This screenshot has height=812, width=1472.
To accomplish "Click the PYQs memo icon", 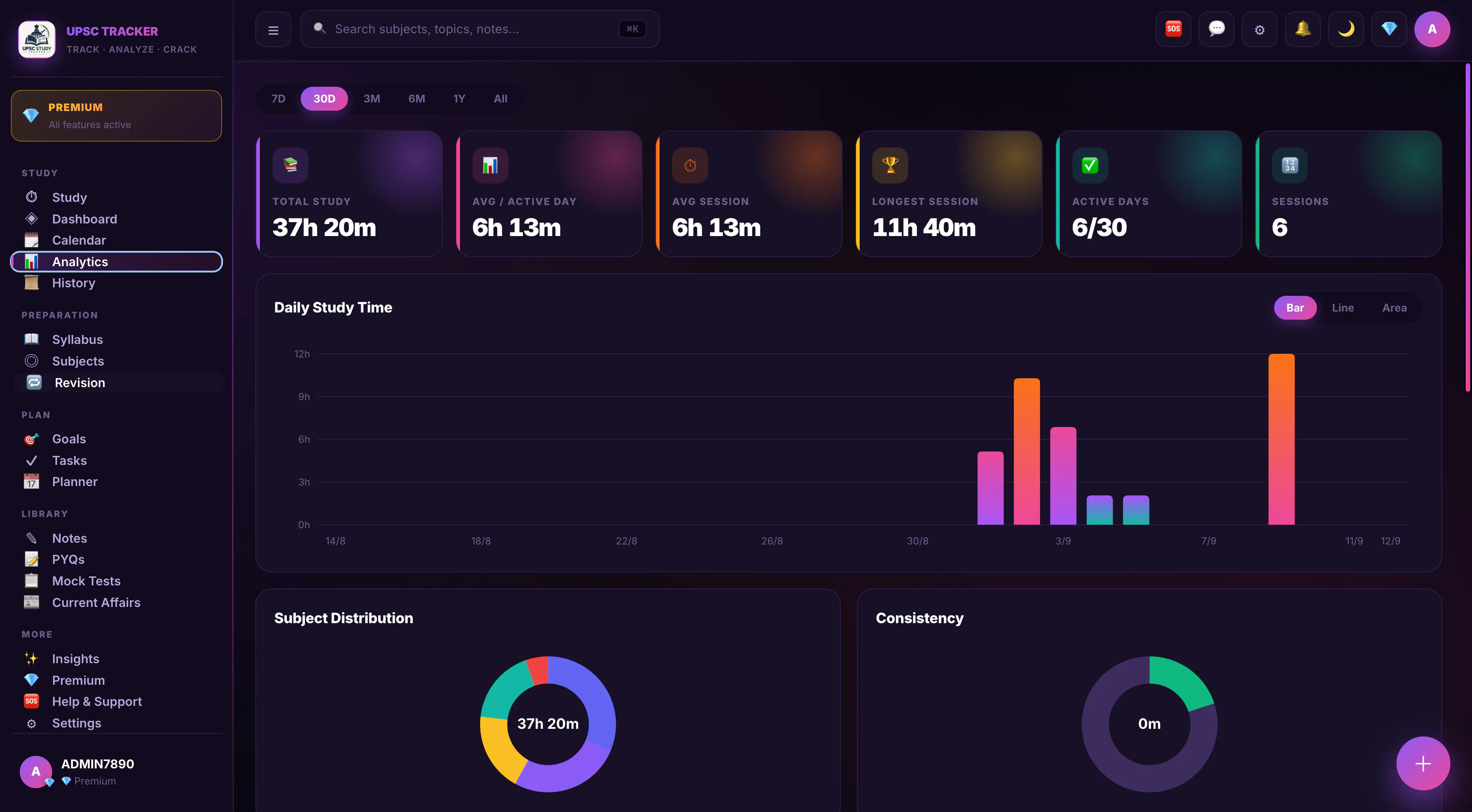I will pyautogui.click(x=31, y=559).
